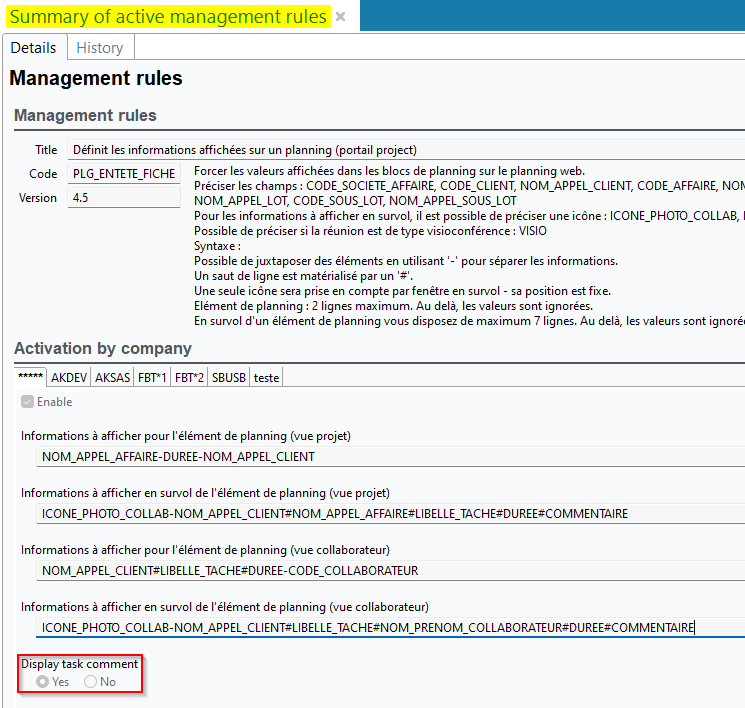Screen dimensions: 745x708
Task: Edit the collaborator view field with NOM_APPEL_CLIENT#LIBELLE_TACHE
Action: point(390,571)
